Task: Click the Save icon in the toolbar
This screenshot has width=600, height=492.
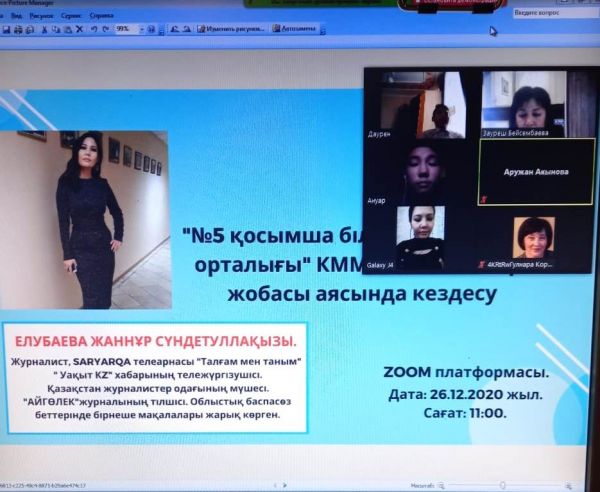Action: (x=5, y=30)
